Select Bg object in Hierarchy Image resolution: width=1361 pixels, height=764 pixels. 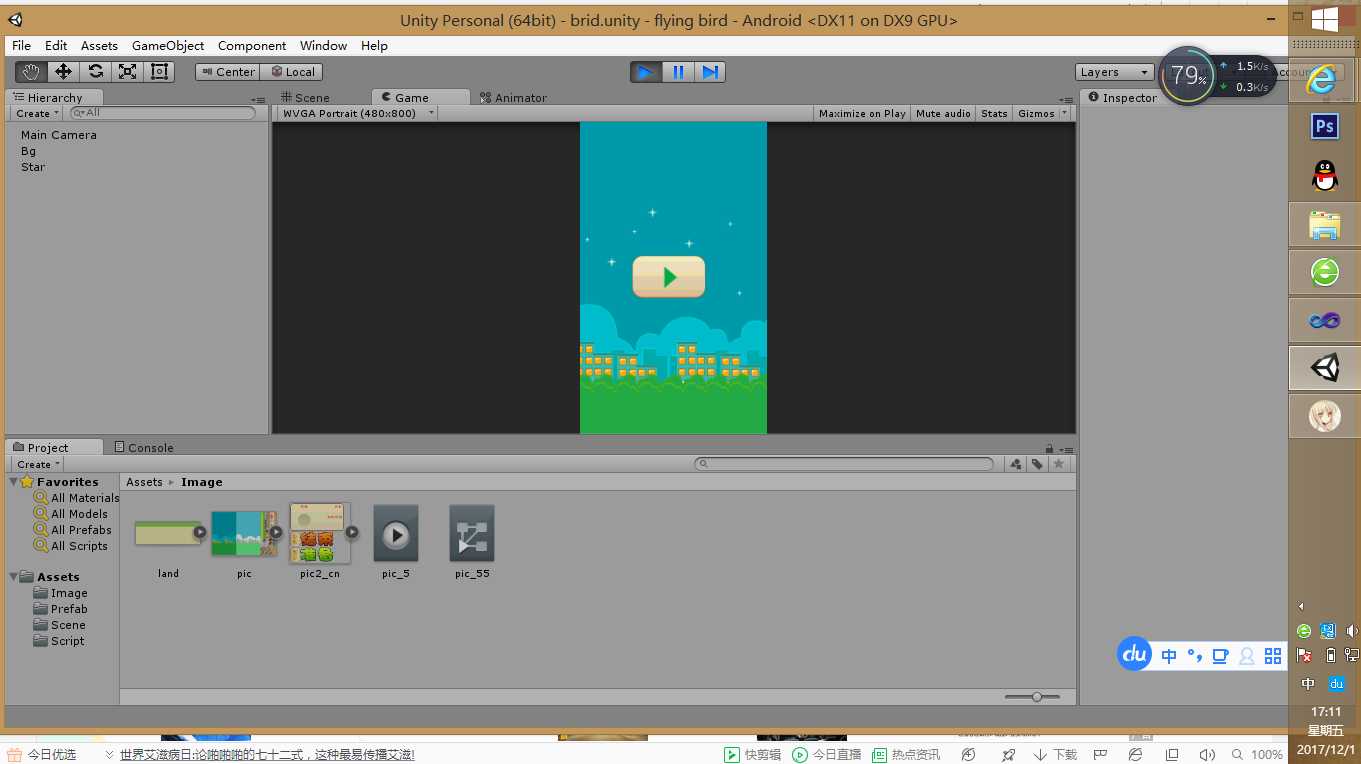pos(28,151)
